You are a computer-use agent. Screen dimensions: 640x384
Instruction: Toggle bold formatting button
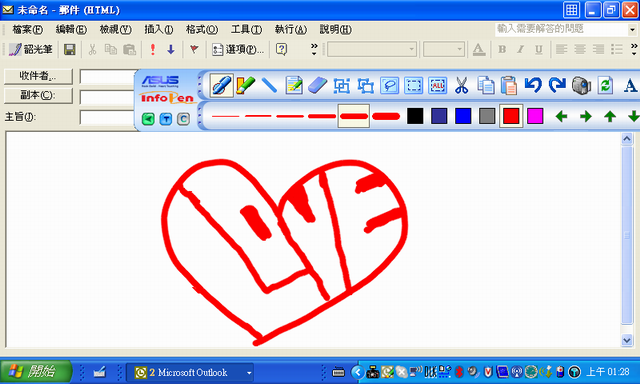click(x=502, y=49)
